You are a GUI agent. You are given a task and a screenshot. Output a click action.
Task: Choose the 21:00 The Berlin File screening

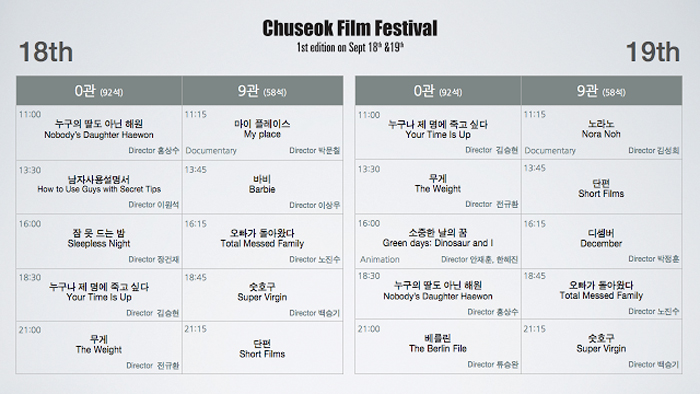(x=438, y=346)
